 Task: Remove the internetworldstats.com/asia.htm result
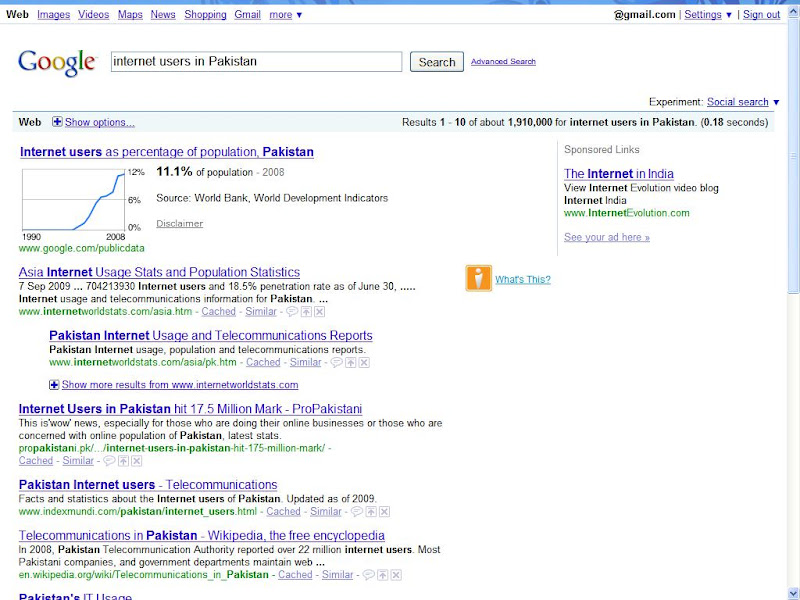click(x=319, y=311)
